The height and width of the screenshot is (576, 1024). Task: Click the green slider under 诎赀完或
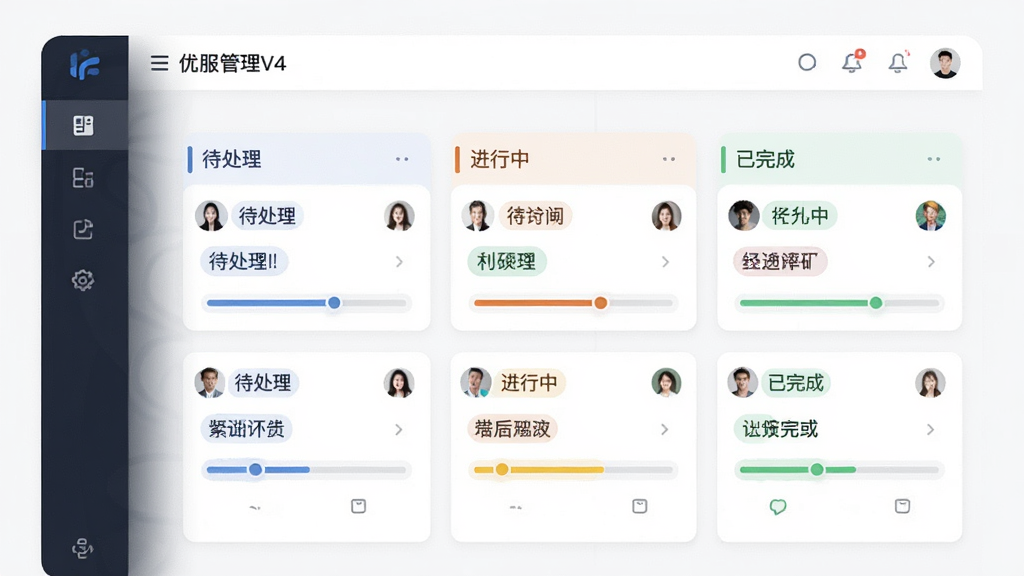point(839,470)
